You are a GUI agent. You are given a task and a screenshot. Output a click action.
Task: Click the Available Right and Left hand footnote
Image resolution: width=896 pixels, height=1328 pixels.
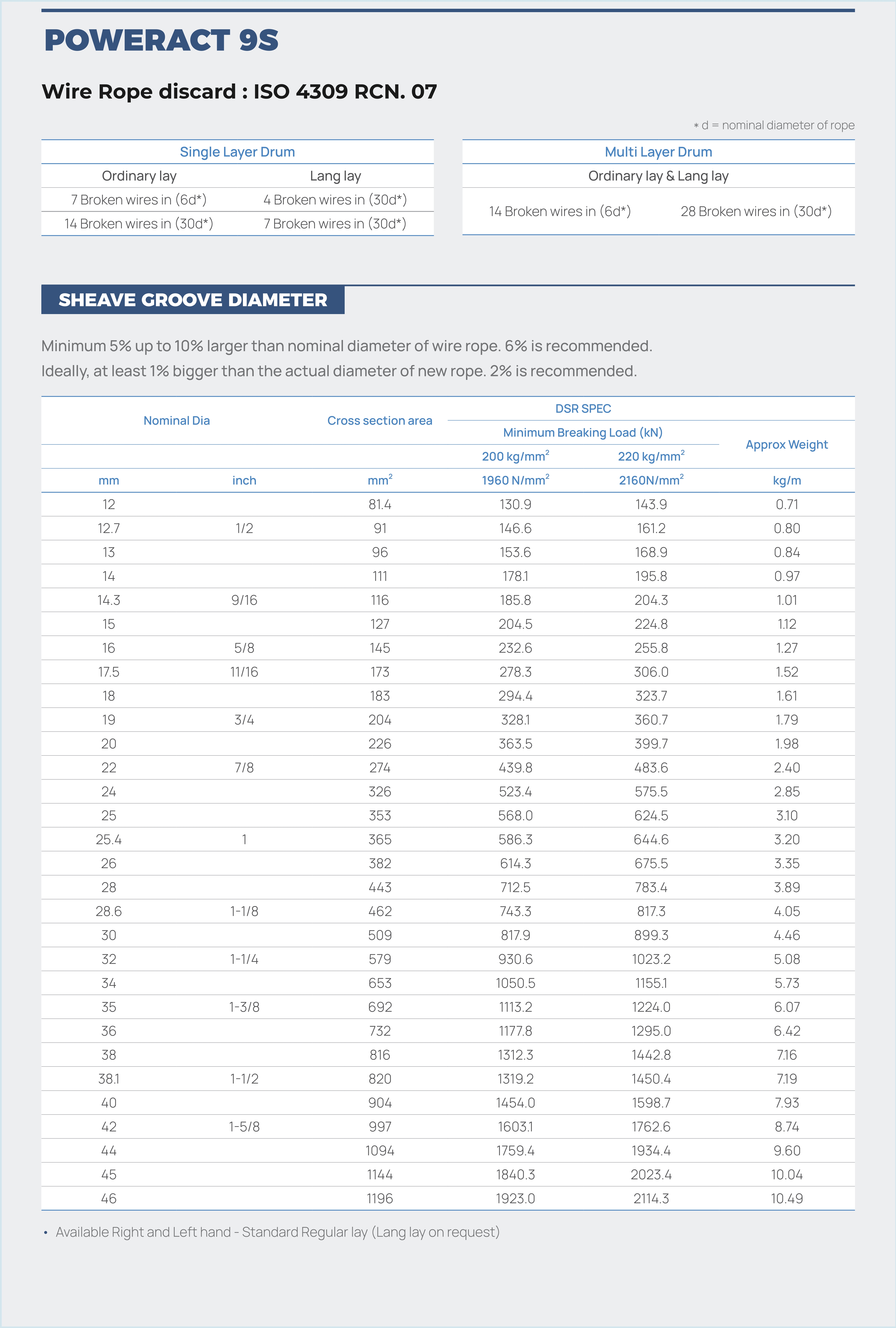click(277, 1232)
